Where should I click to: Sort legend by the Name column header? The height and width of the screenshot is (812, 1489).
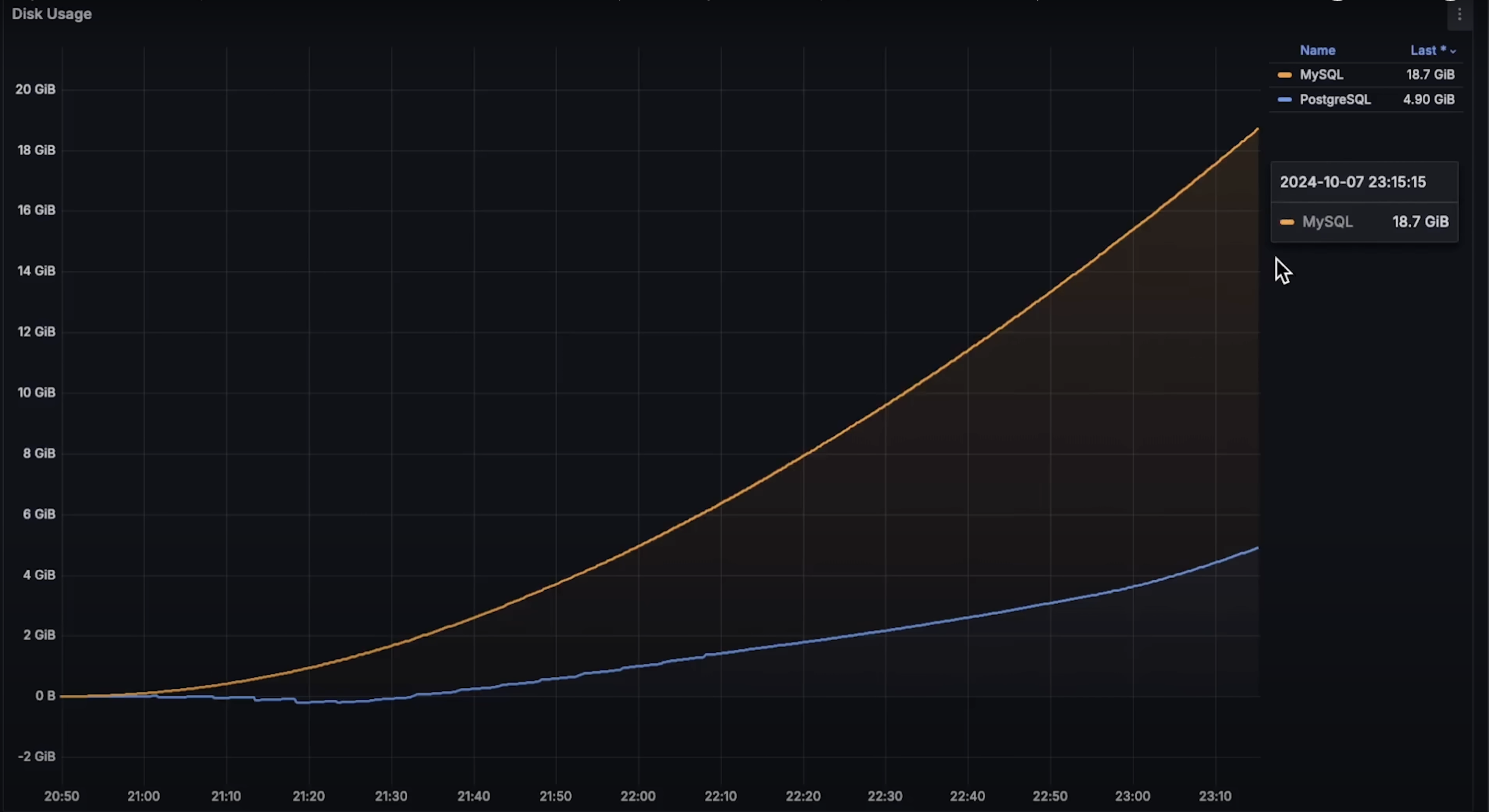[x=1317, y=50]
